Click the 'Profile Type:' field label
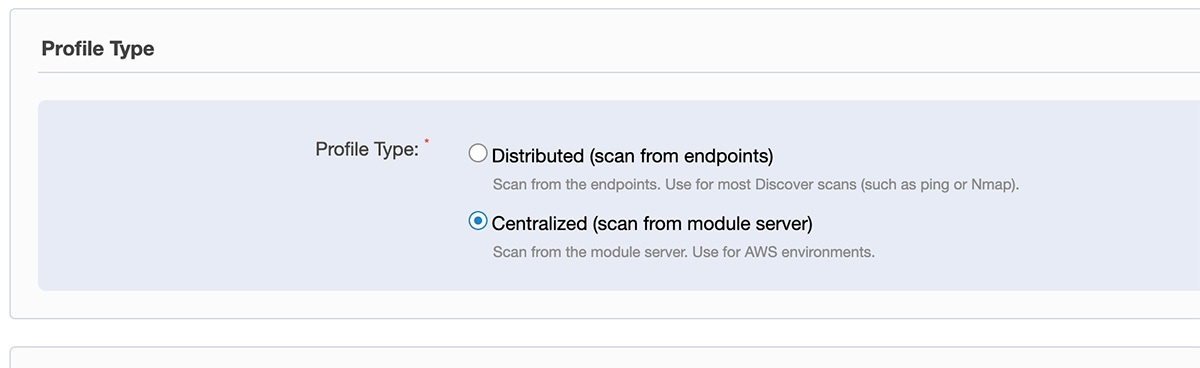The image size is (1200, 368). [366, 150]
